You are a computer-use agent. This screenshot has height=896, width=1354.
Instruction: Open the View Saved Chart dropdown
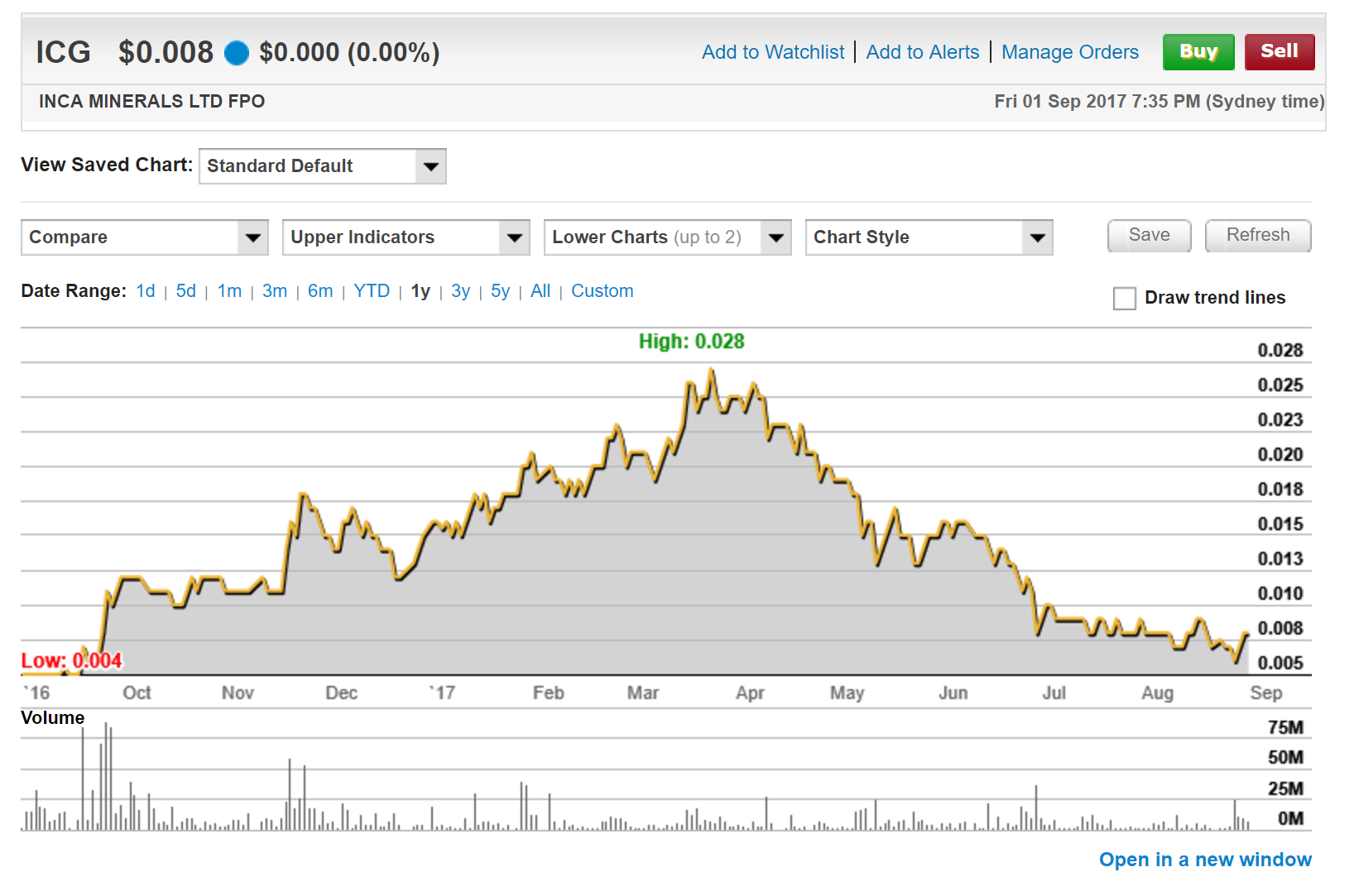322,166
